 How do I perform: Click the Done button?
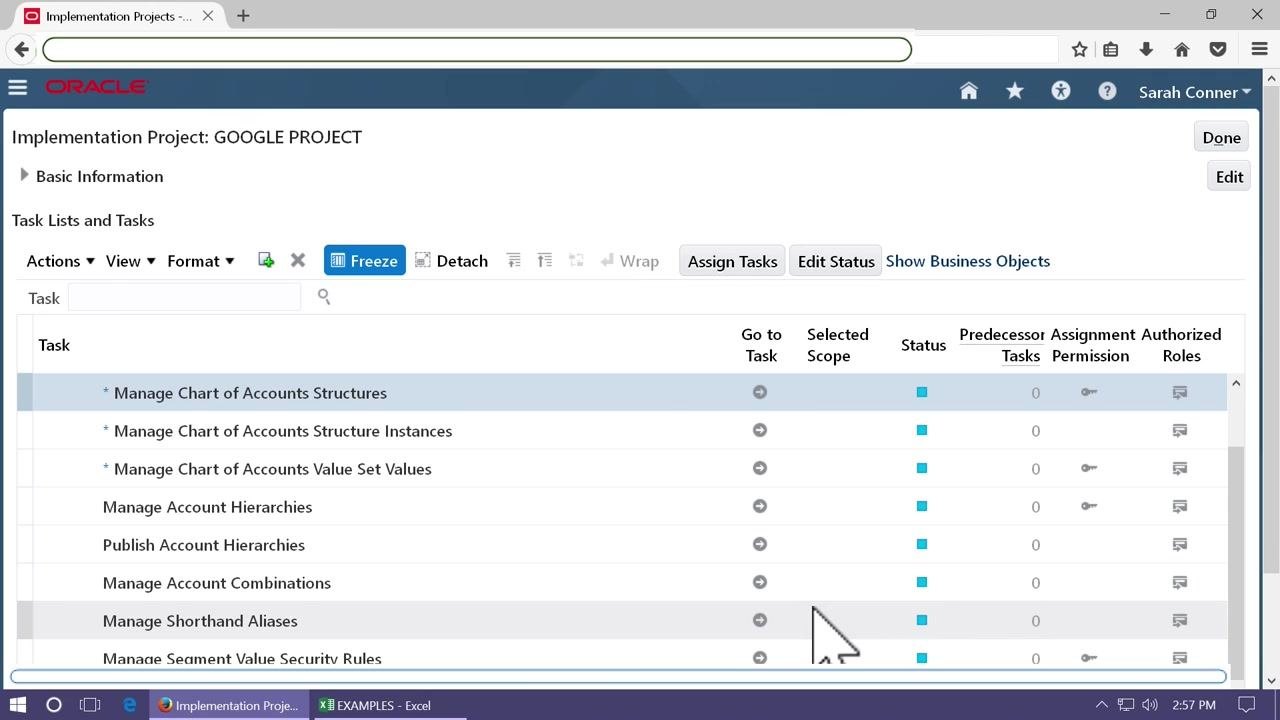[x=1221, y=137]
